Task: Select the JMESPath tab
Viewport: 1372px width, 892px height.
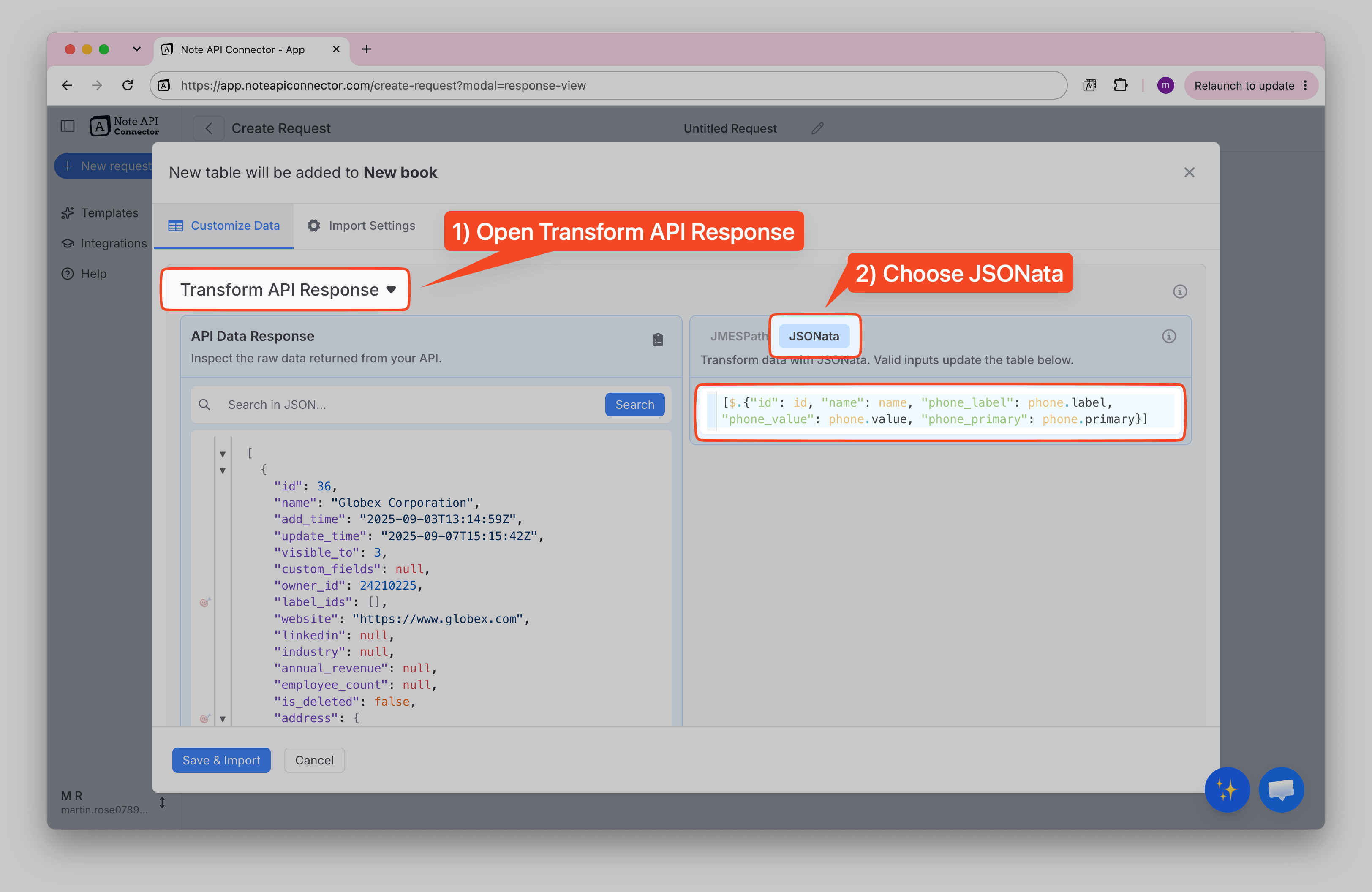Action: coord(738,336)
